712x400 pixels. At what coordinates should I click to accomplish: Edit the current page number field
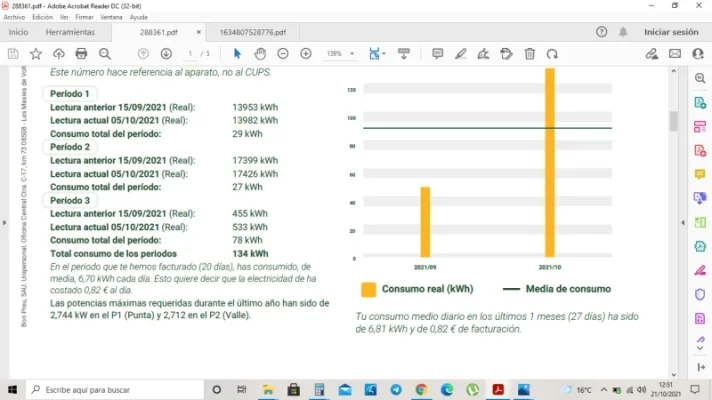190,54
